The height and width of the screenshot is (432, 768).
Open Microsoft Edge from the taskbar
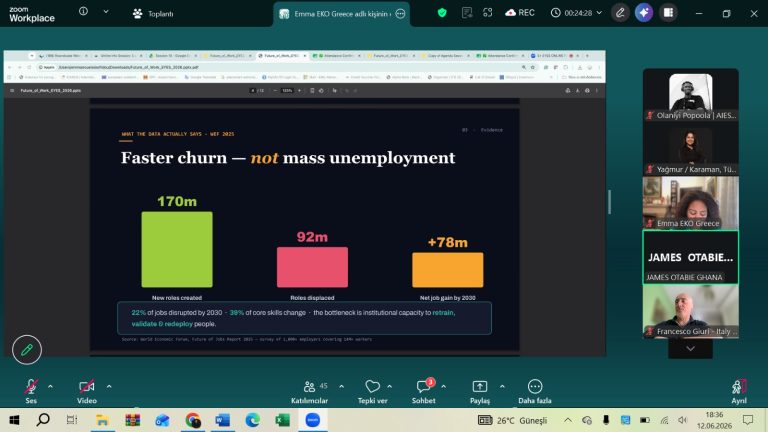pos(253,420)
